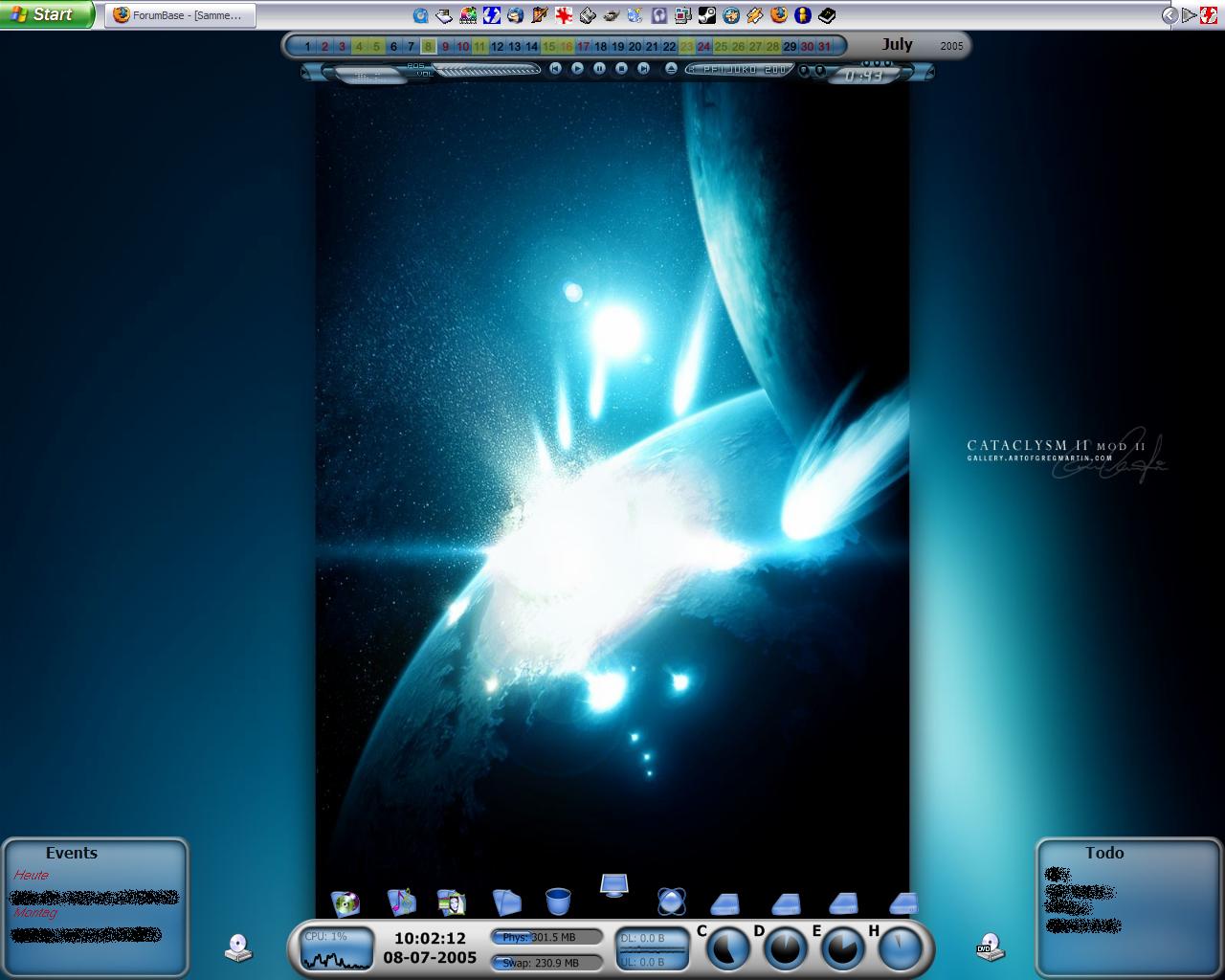
Task: Launch the film-strip media quick launch icon
Action: coord(468,15)
